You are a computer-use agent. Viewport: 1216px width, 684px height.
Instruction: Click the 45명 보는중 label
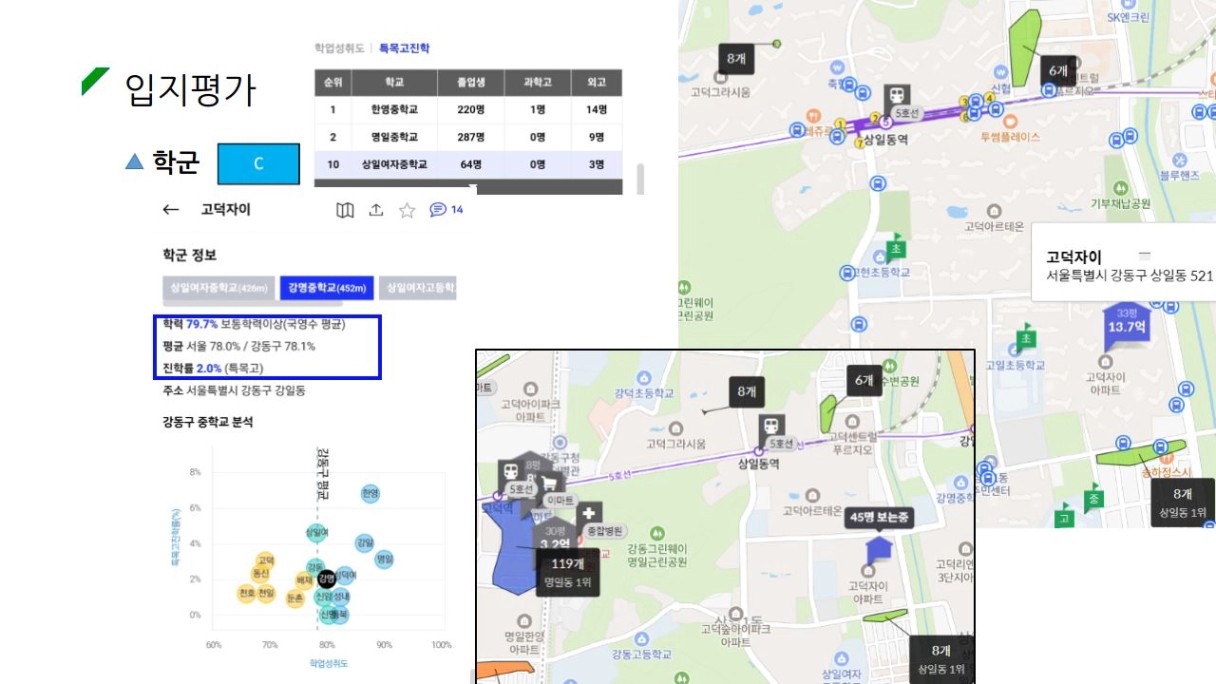[877, 517]
